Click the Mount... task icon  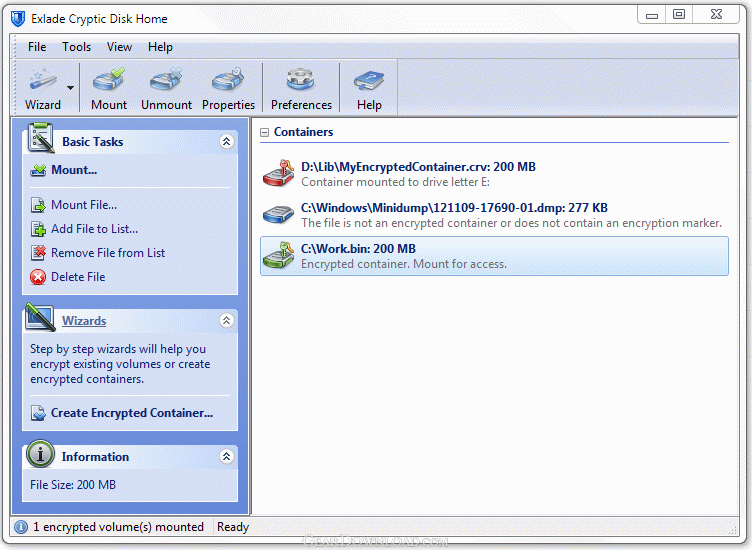(x=38, y=170)
